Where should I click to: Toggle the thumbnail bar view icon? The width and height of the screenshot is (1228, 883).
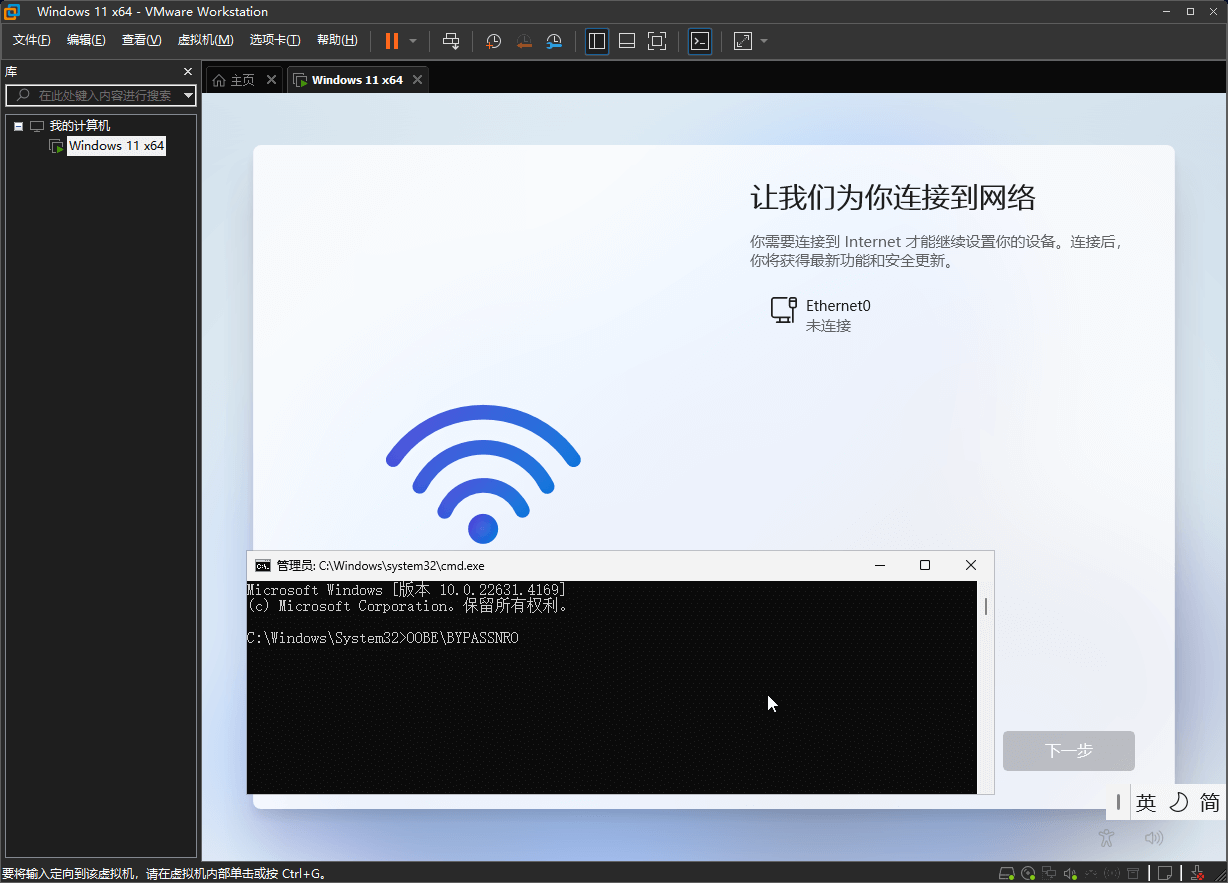coord(627,41)
